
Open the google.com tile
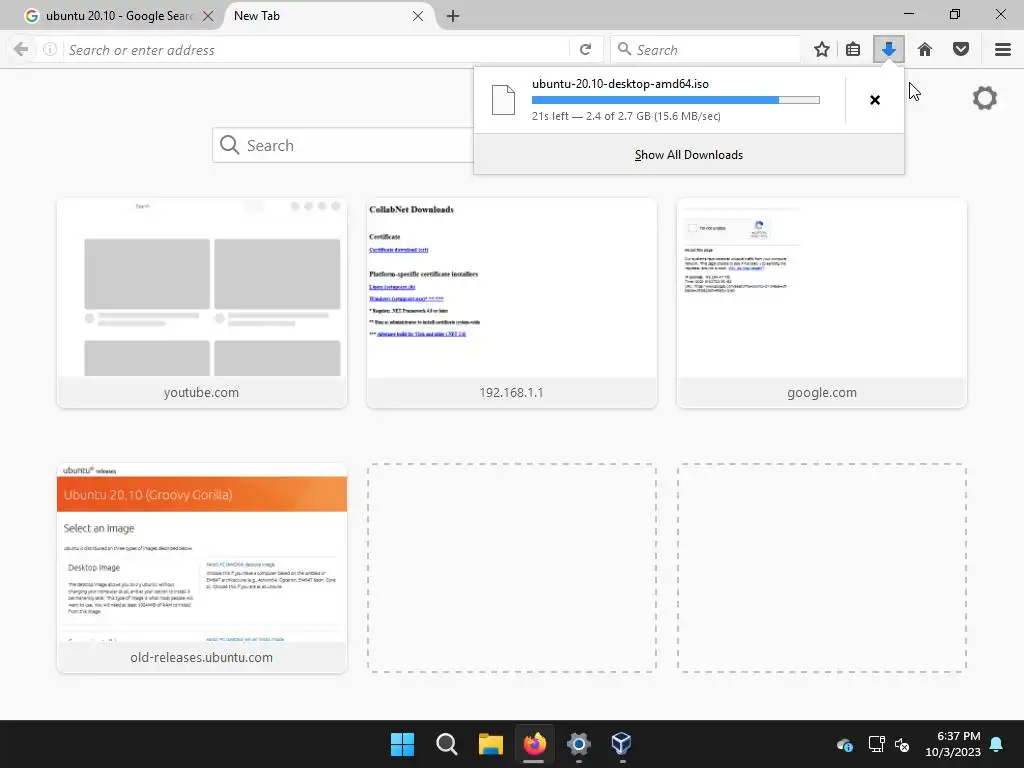[822, 303]
